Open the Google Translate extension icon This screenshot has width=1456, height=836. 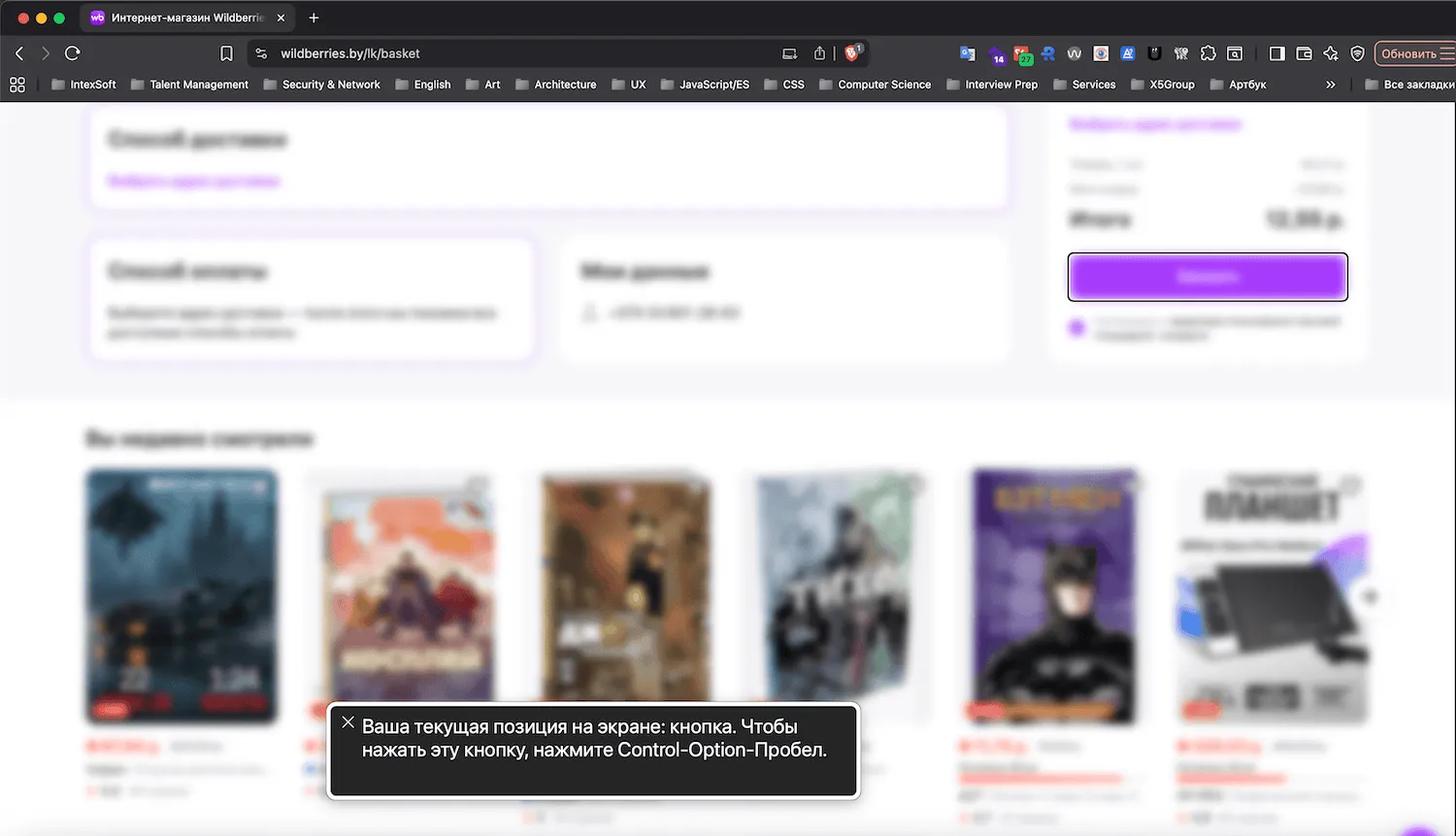point(968,54)
